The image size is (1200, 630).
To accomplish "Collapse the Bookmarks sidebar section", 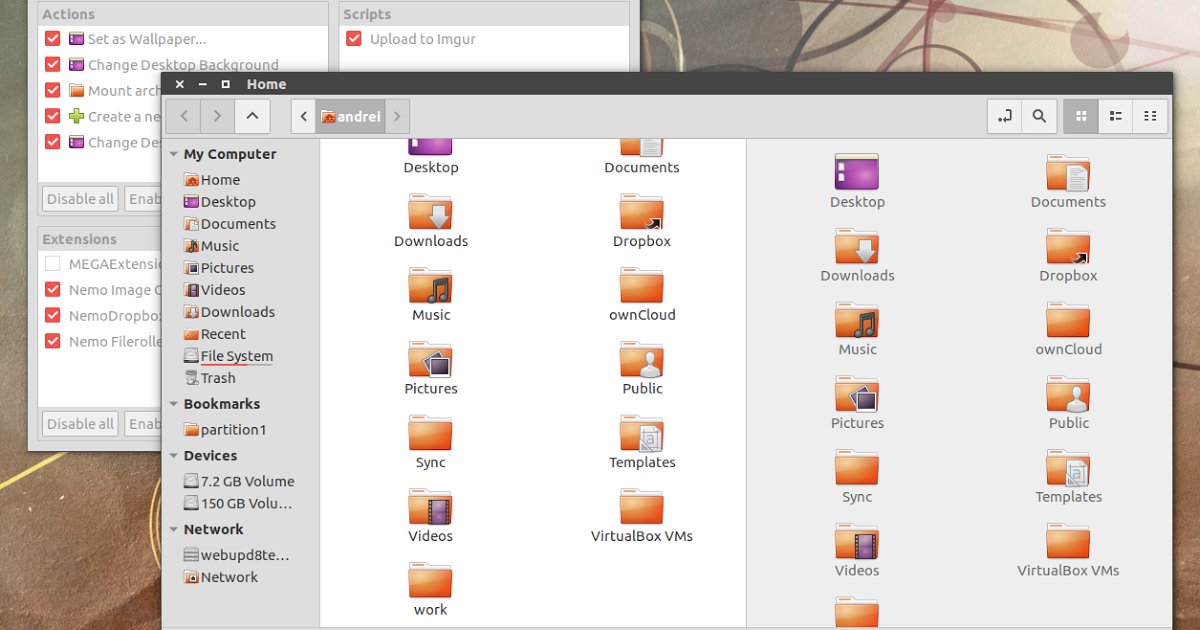I will pos(174,404).
